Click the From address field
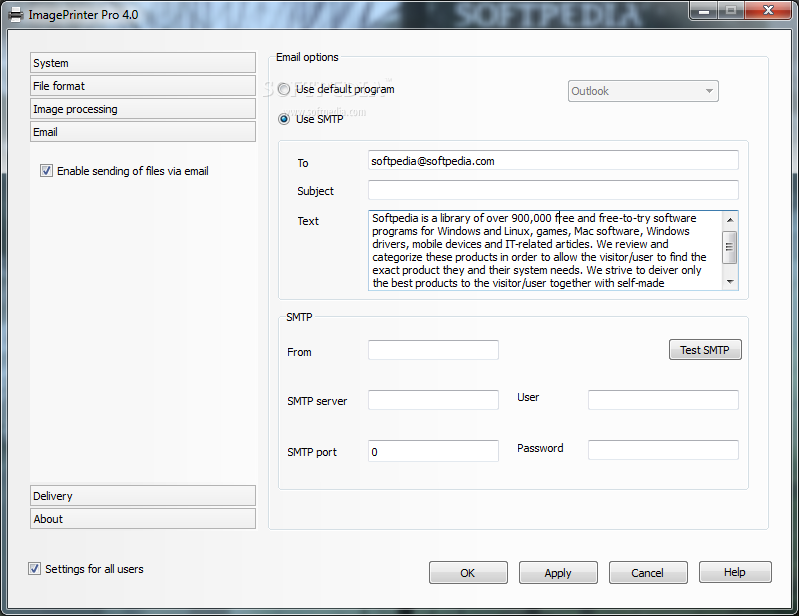This screenshot has height=616, width=799. click(433, 350)
